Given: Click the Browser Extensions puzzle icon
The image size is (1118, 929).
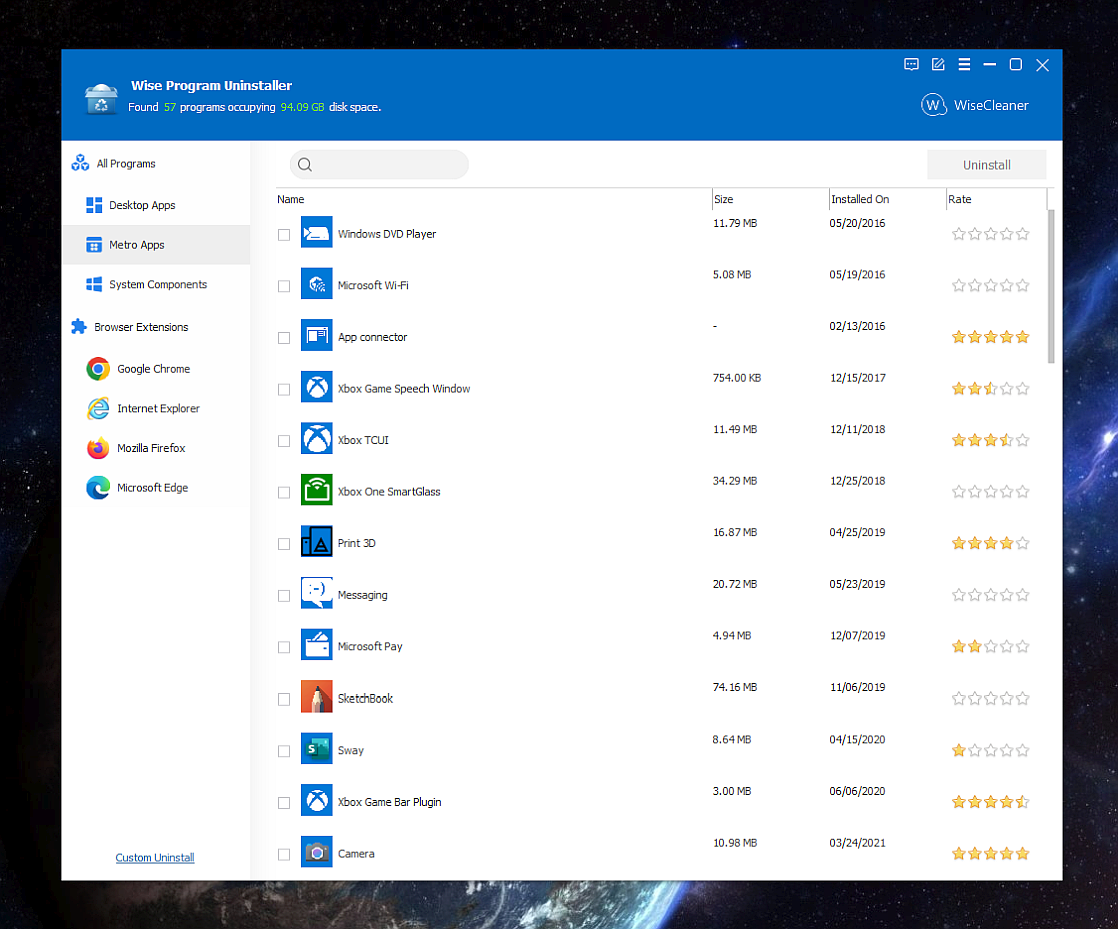Looking at the screenshot, I should tap(79, 327).
